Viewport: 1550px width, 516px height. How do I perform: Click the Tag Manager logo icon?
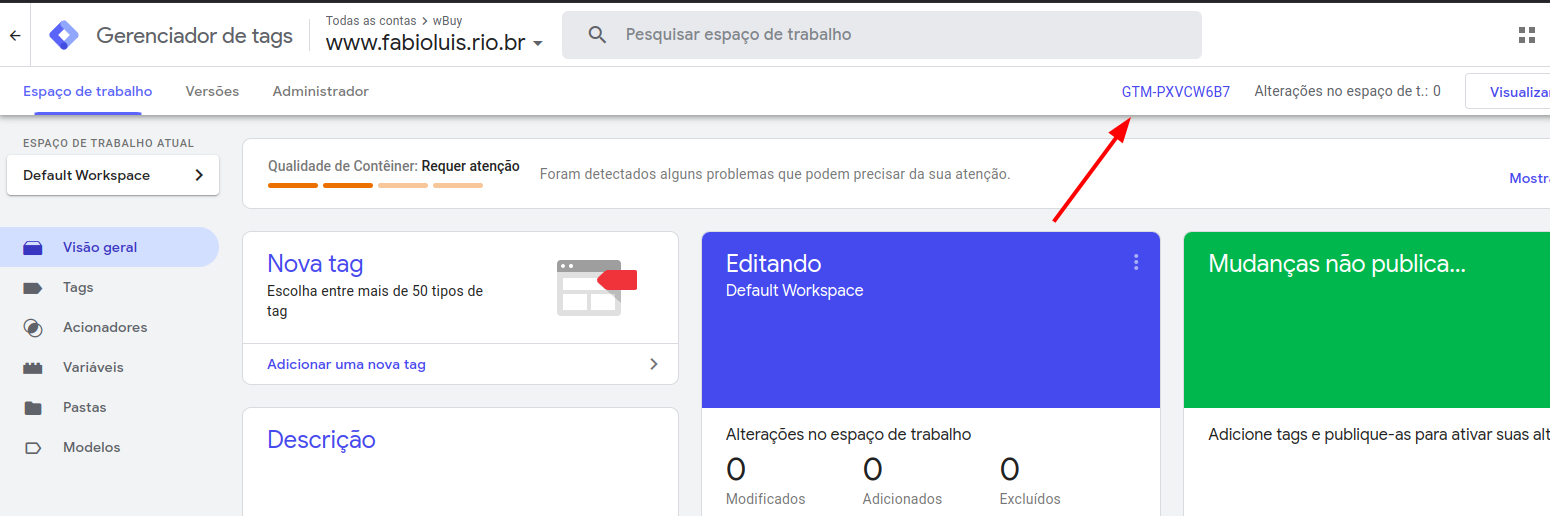tap(64, 36)
